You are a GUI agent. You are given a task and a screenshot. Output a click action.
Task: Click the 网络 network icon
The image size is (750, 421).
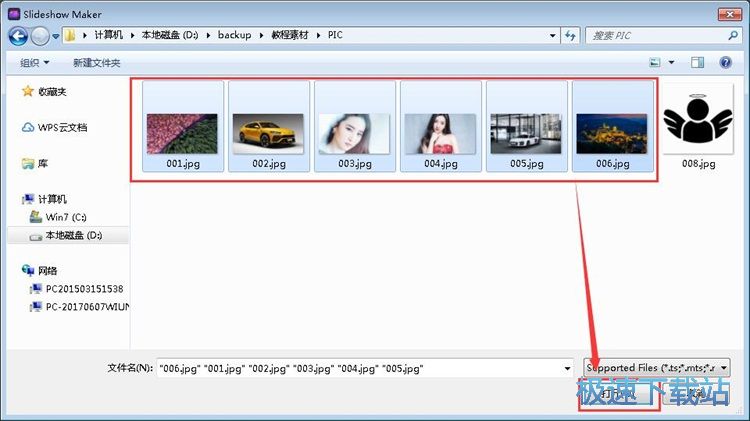[x=28, y=270]
